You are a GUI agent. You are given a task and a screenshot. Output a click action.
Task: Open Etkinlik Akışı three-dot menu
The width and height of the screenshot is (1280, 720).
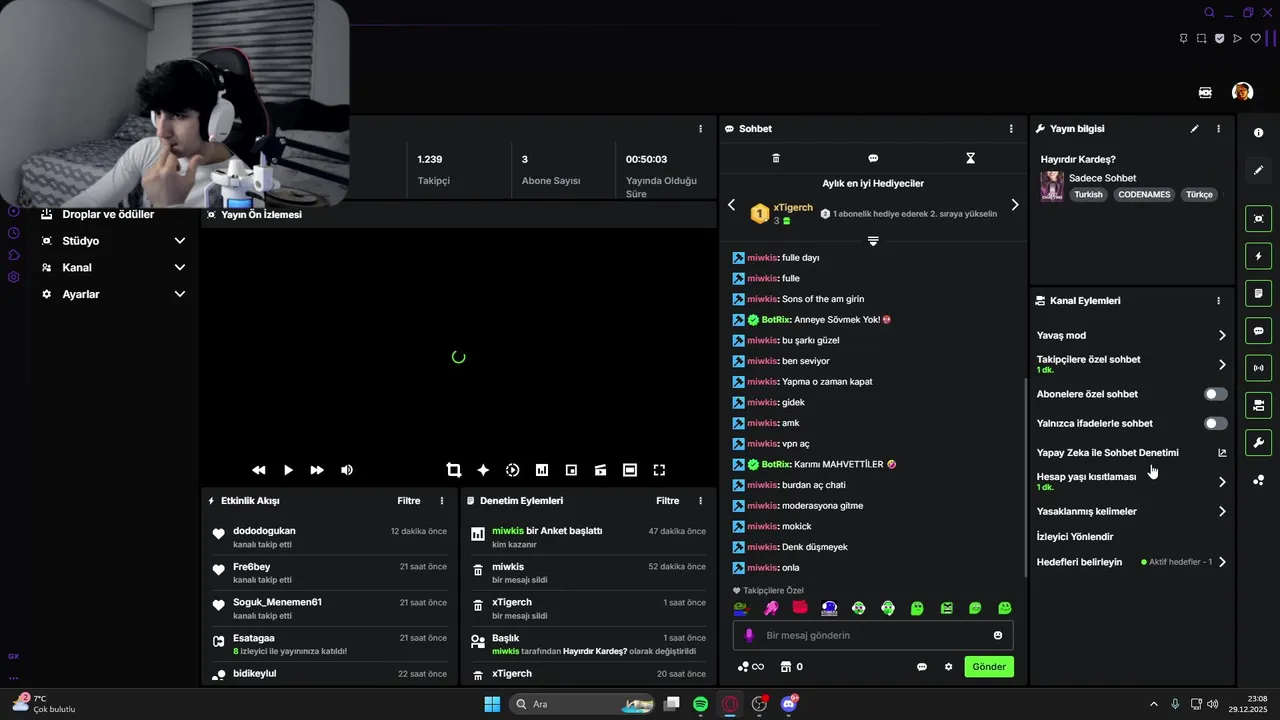coord(442,501)
